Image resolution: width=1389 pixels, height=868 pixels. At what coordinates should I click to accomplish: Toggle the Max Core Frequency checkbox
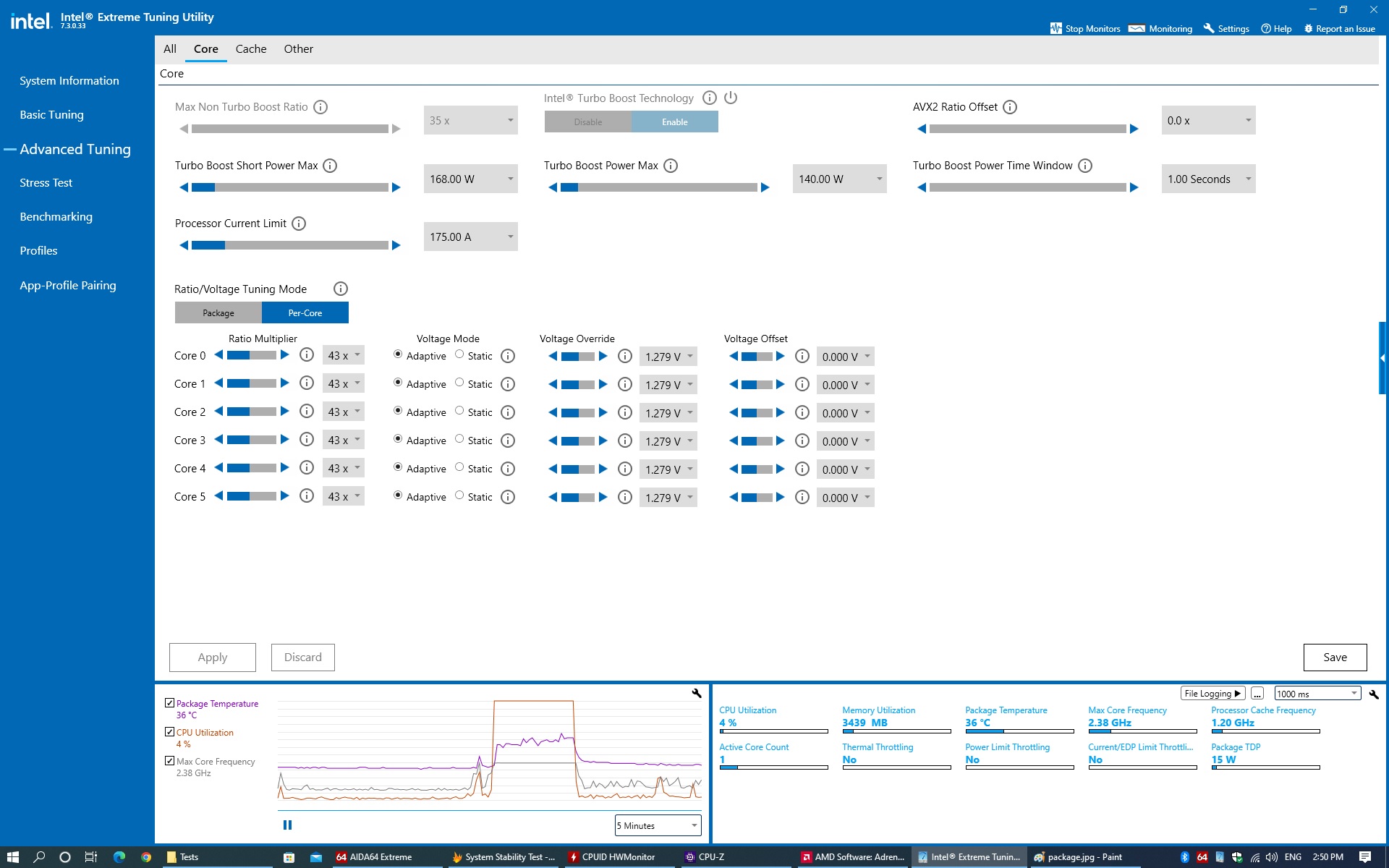click(169, 760)
